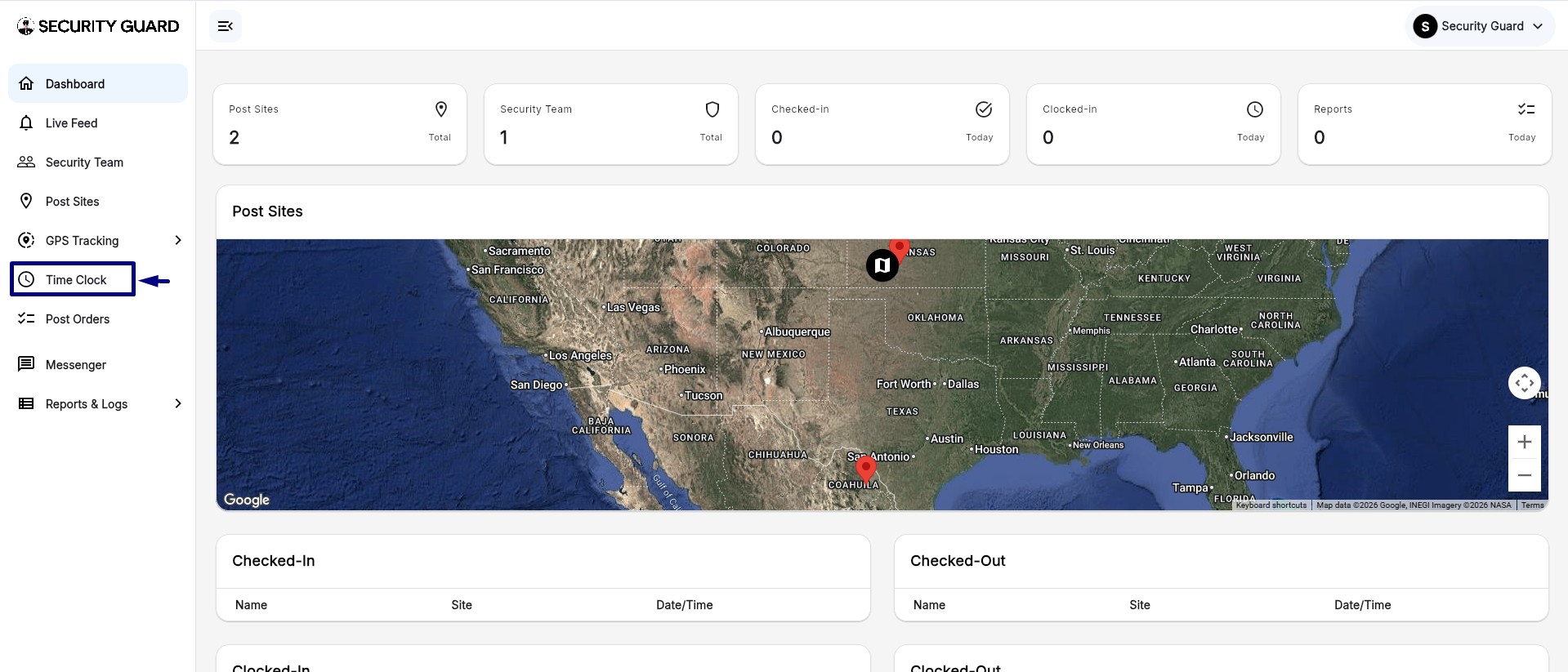
Task: Click the Site column header in Checked-In table
Action: pyautogui.click(x=462, y=605)
